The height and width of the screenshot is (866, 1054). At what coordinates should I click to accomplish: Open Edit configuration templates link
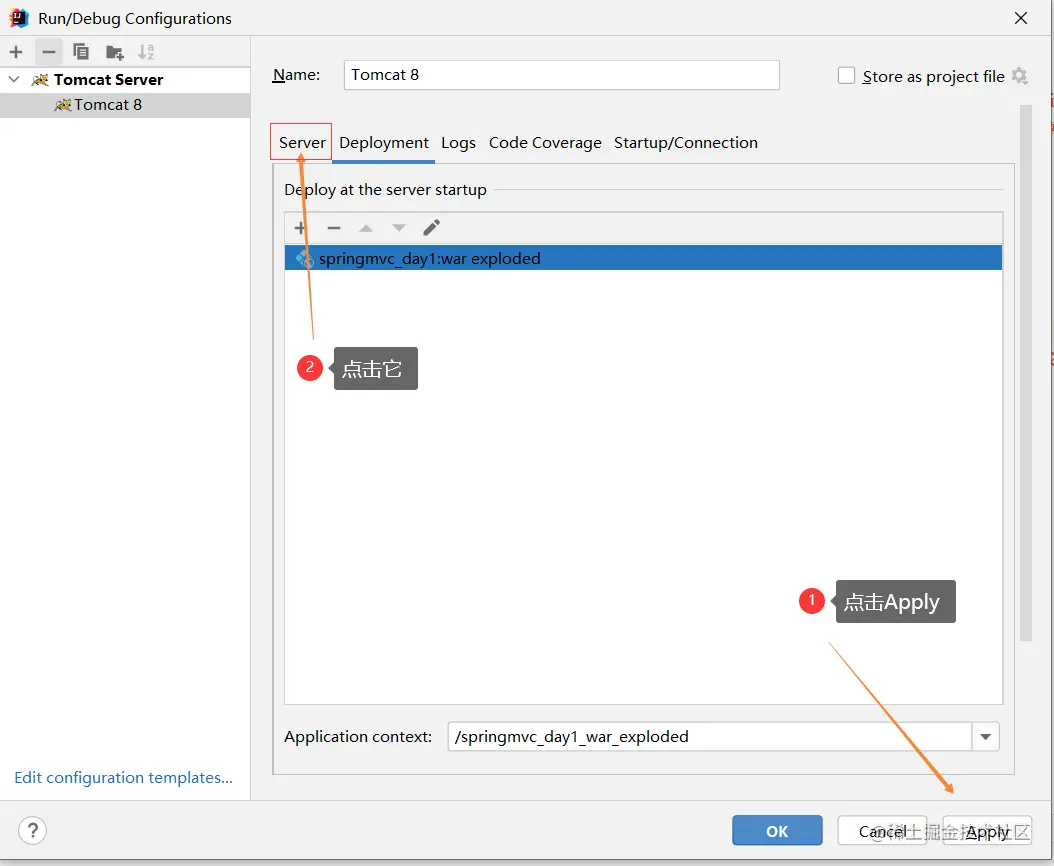click(x=124, y=777)
